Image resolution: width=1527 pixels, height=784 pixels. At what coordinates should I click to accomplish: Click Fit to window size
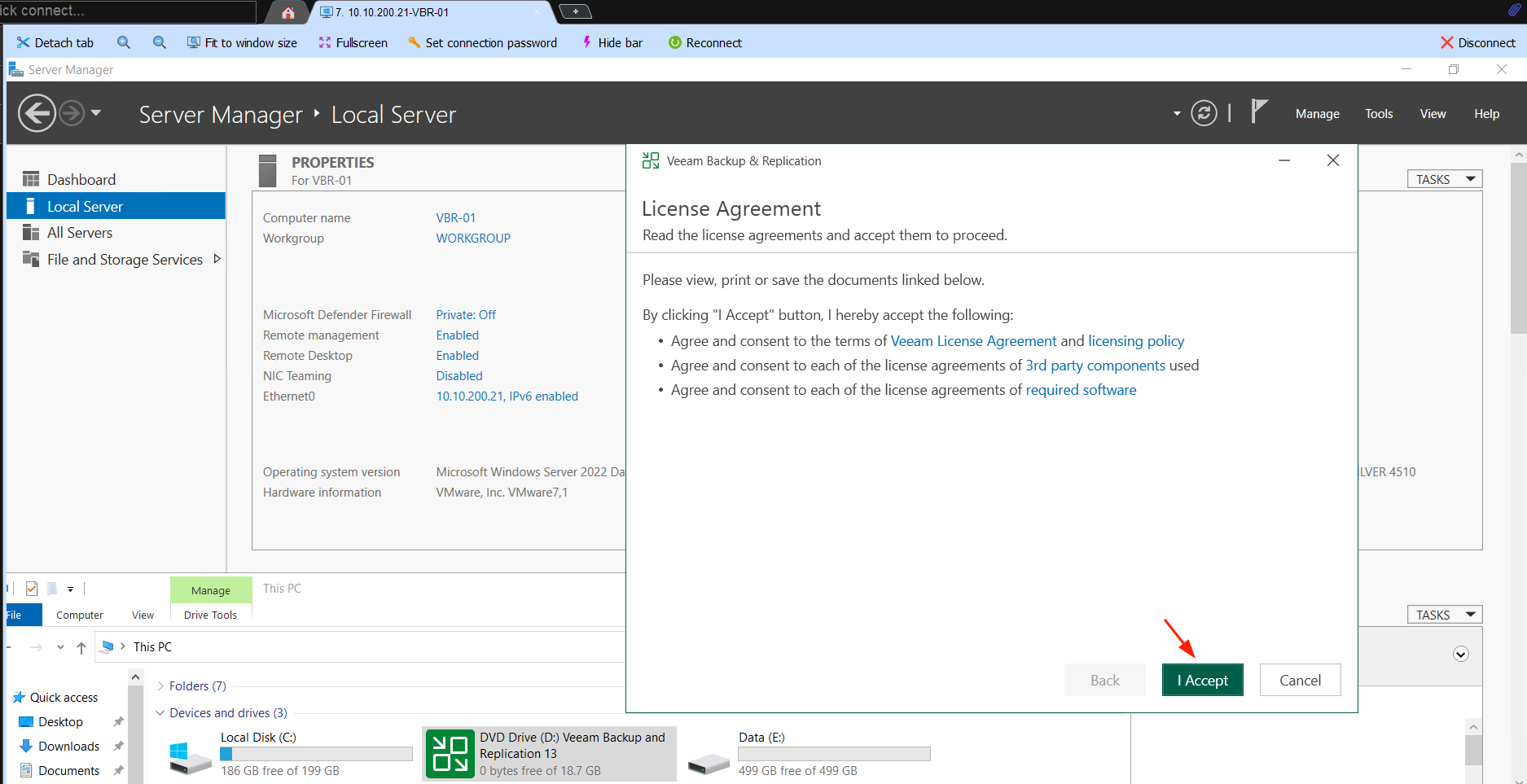[x=242, y=42]
